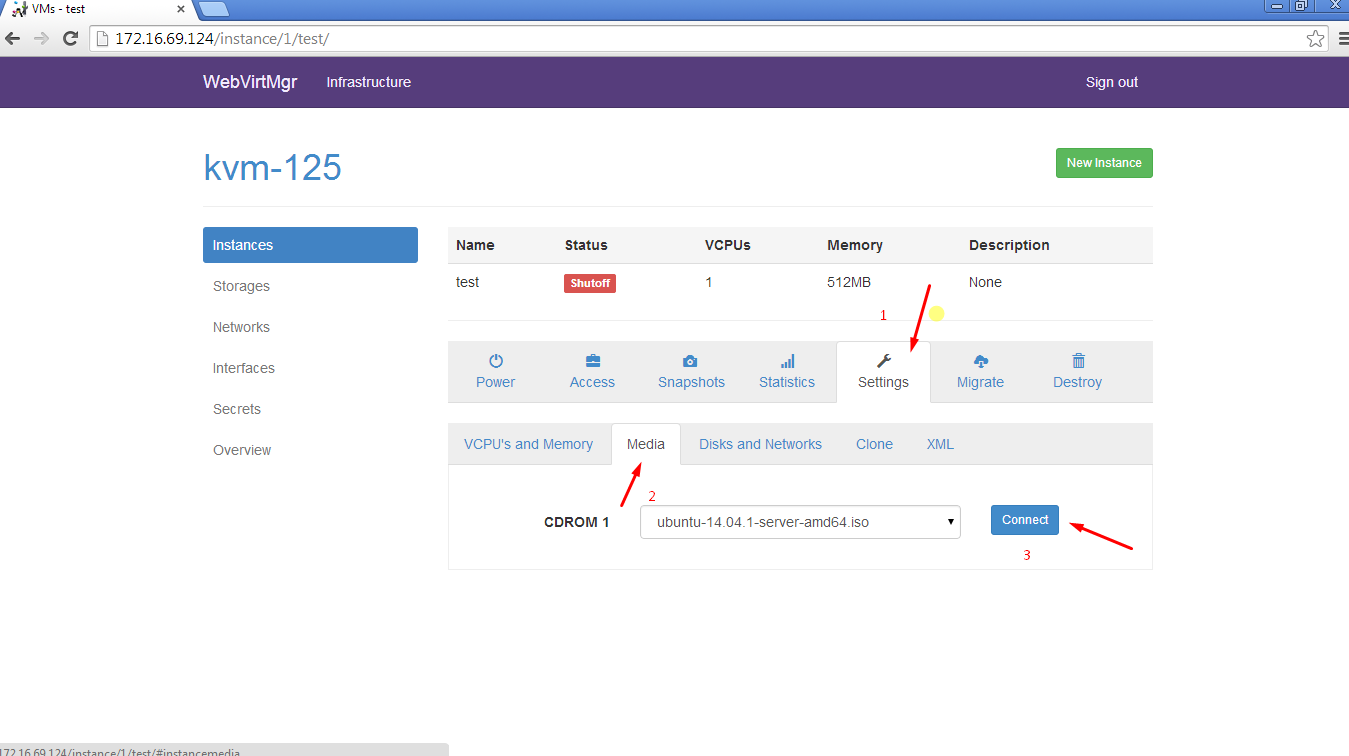Click the VCPUs value '1'
This screenshot has width=1349, height=756.
709,282
